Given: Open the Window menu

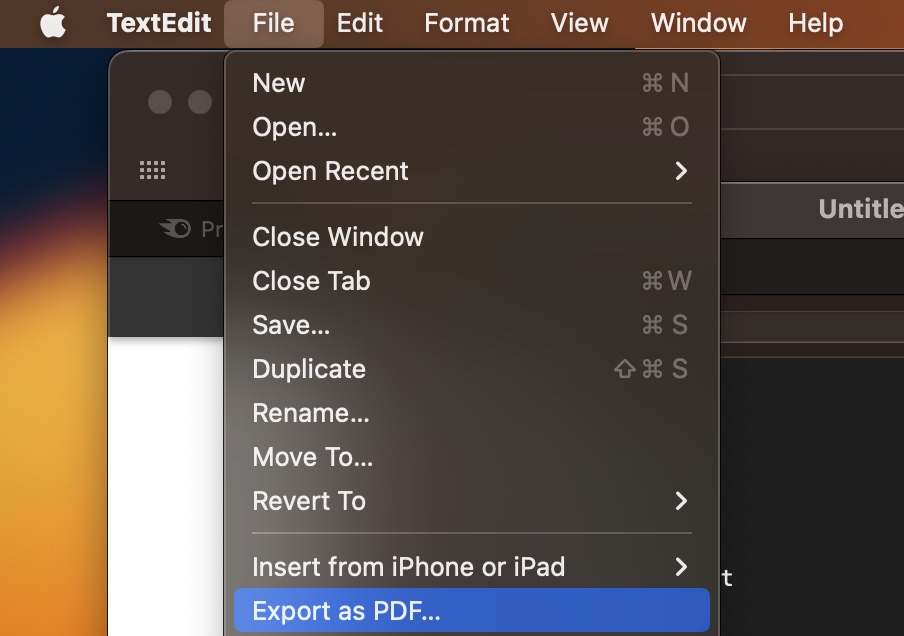Looking at the screenshot, I should [698, 23].
